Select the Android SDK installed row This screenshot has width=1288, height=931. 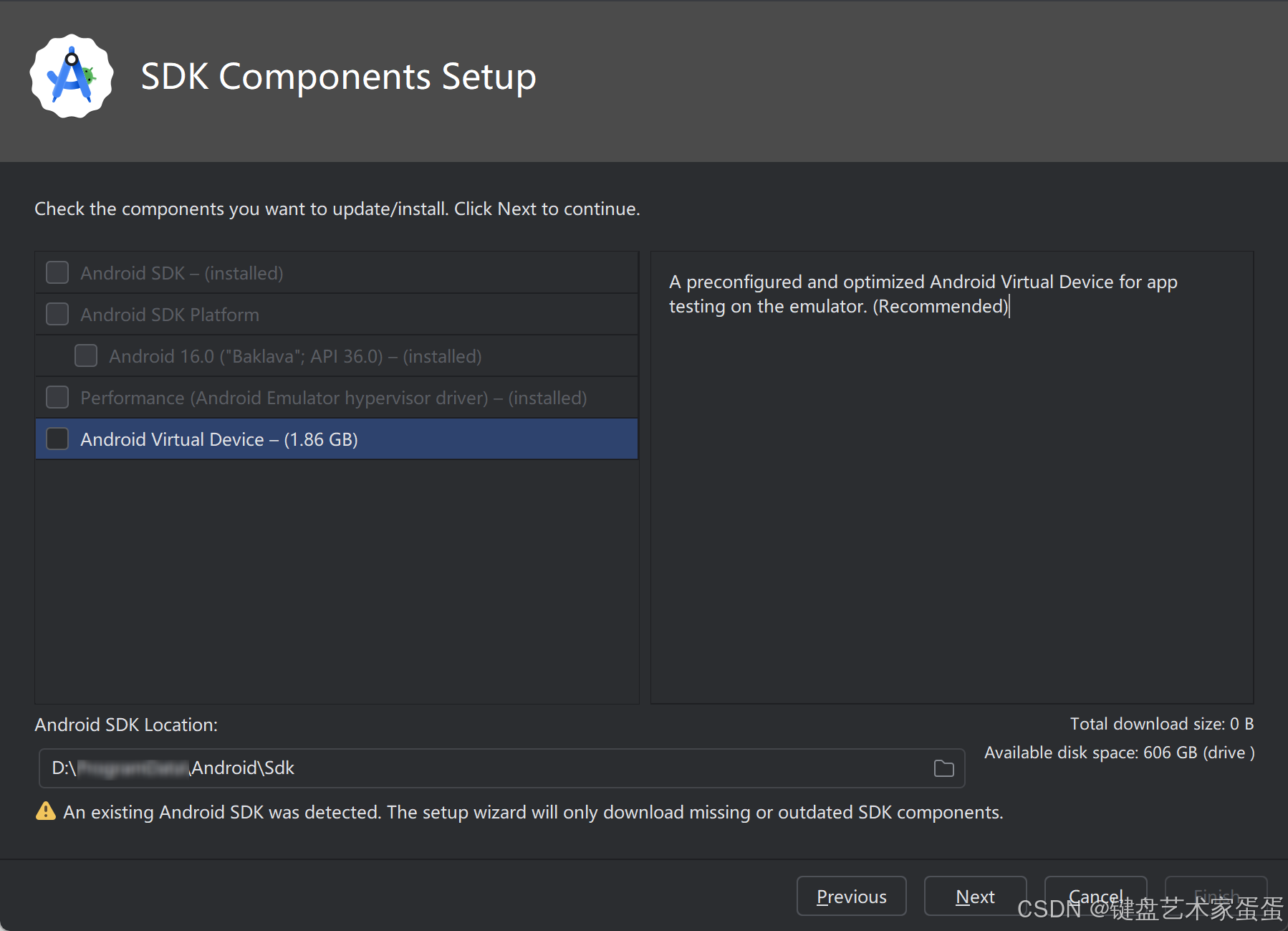tap(337, 272)
